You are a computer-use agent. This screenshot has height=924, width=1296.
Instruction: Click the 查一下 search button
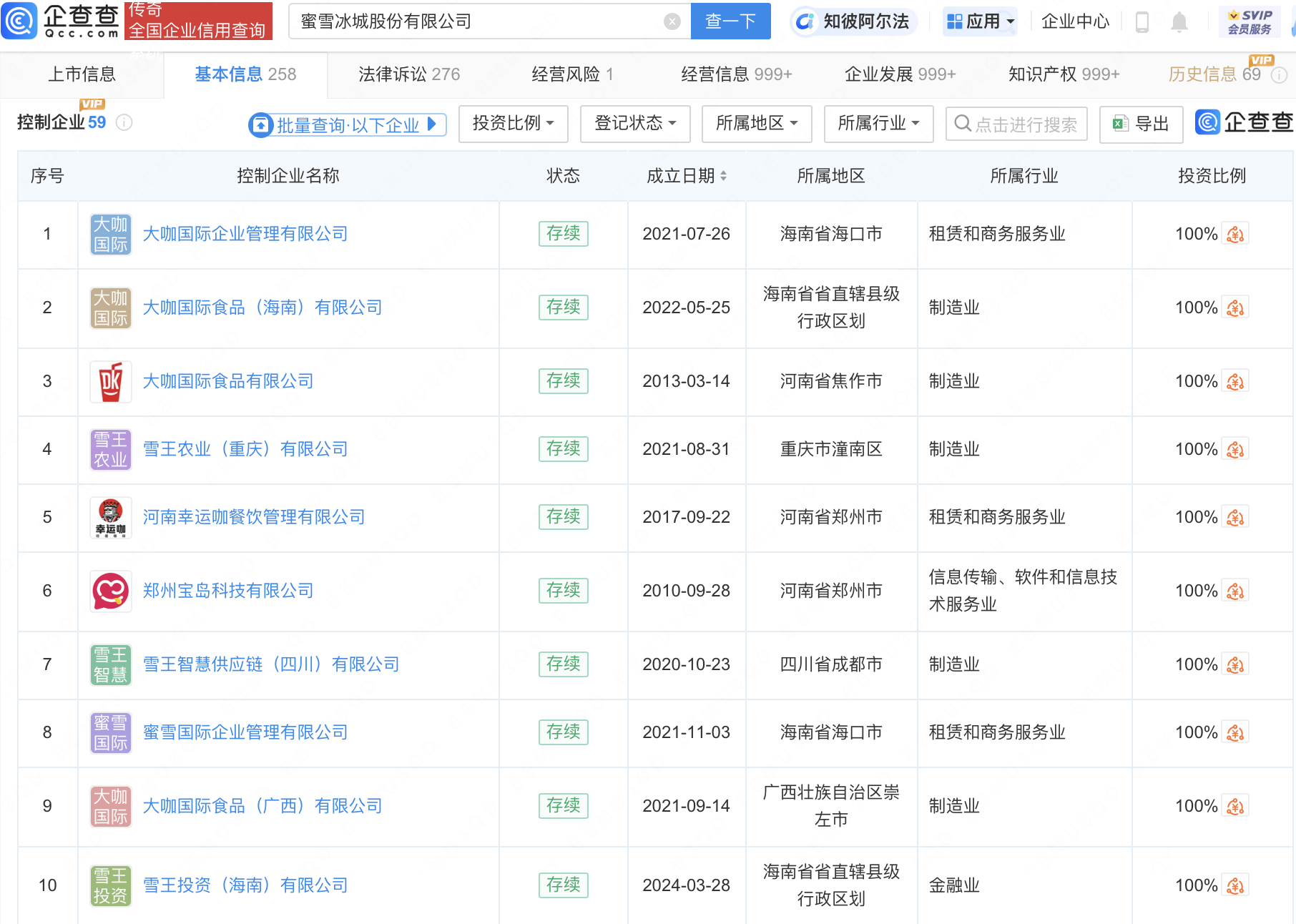(x=730, y=21)
